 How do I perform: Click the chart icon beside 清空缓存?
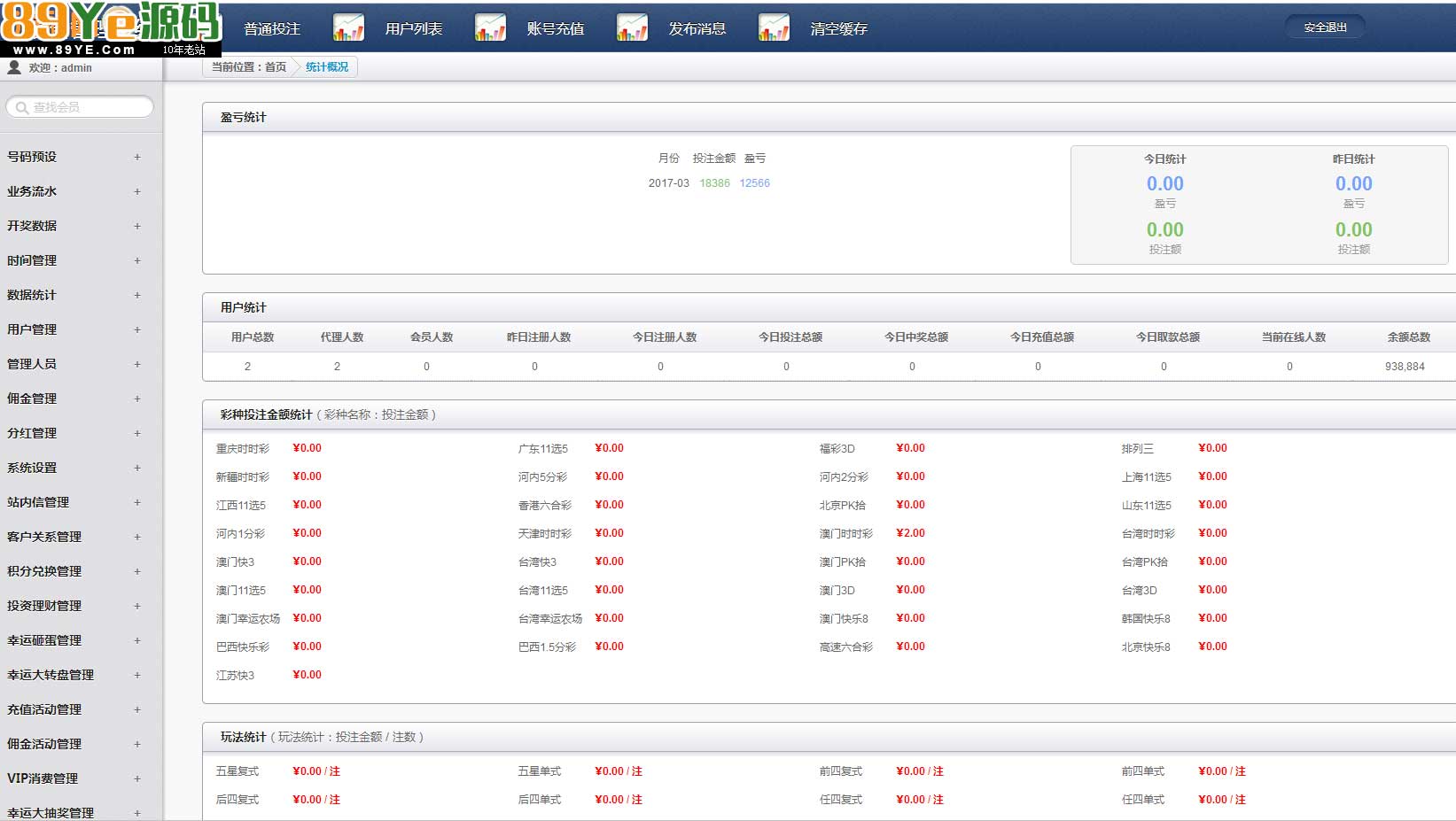[774, 27]
